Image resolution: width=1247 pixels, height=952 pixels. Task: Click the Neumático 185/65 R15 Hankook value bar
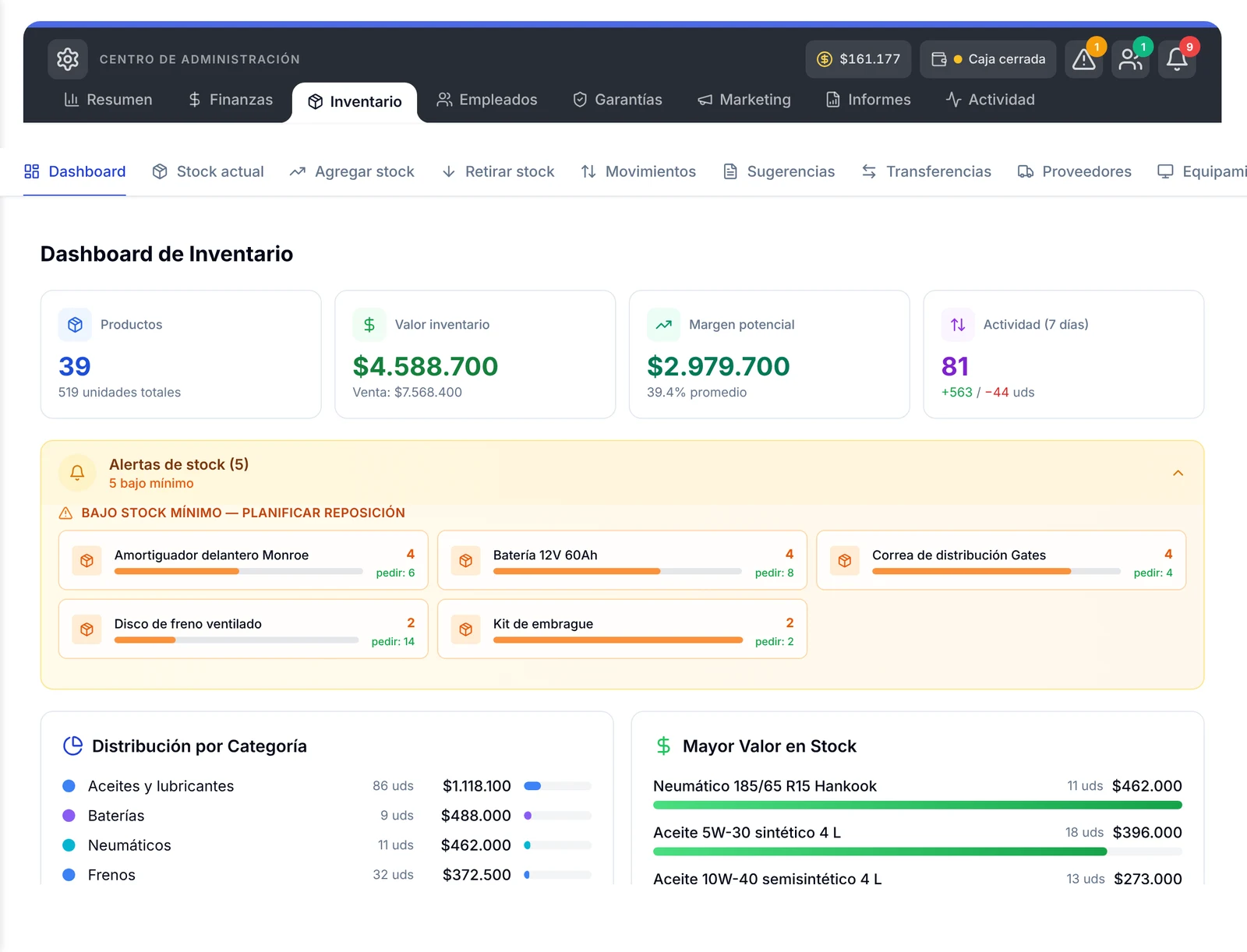(917, 806)
